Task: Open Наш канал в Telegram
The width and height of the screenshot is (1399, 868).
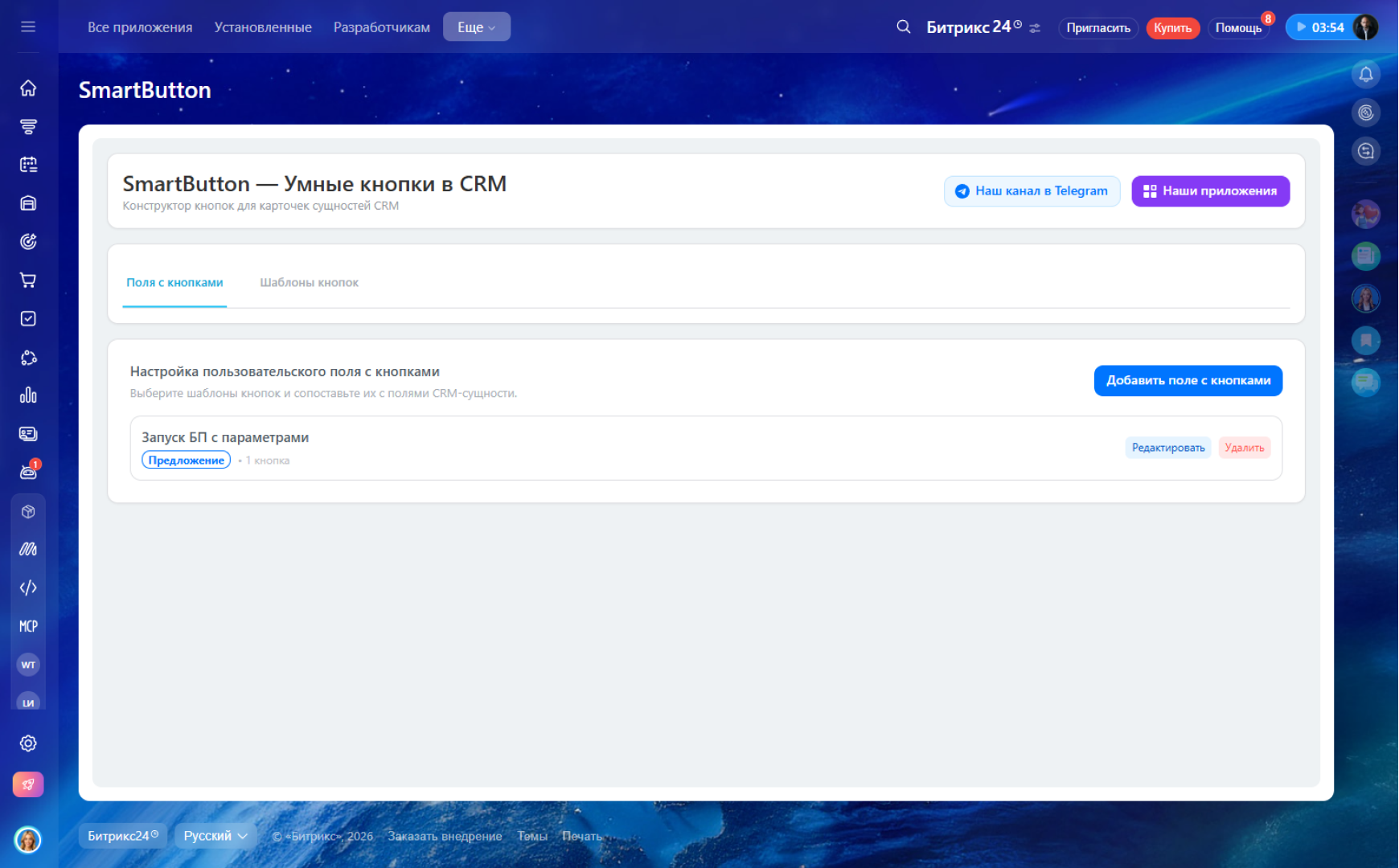Action: (x=1032, y=191)
